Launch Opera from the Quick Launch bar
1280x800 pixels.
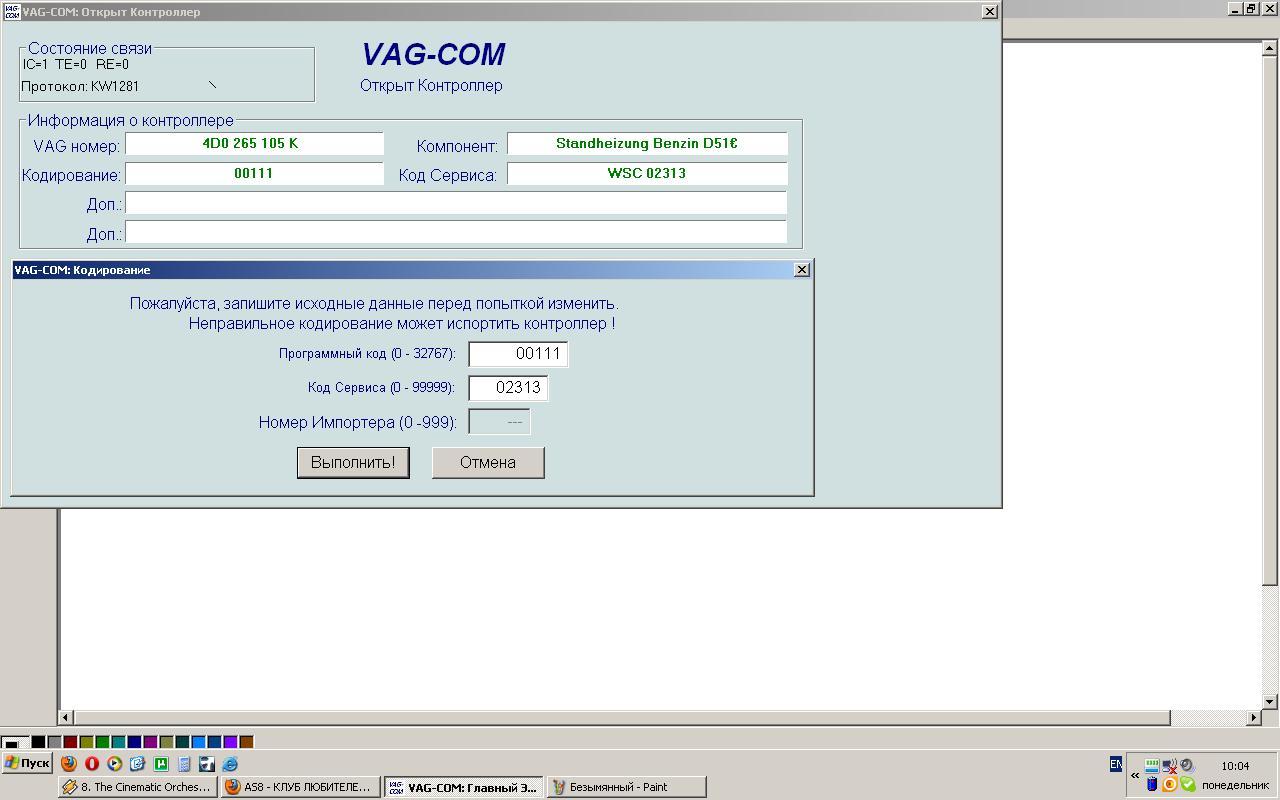[x=92, y=764]
